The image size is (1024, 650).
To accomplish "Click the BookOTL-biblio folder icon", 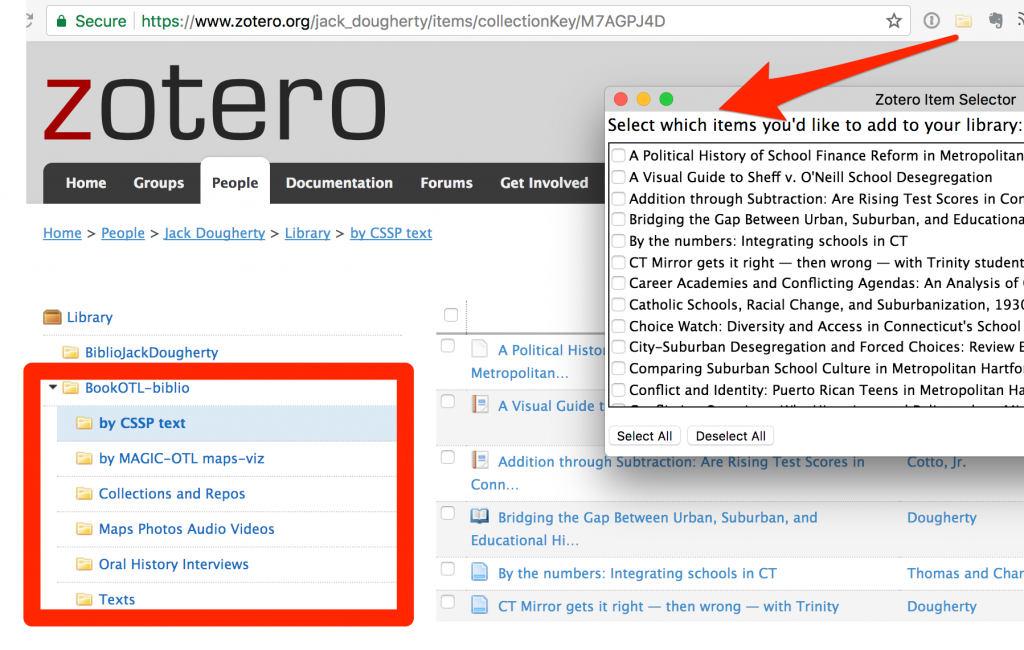I will click(71, 387).
